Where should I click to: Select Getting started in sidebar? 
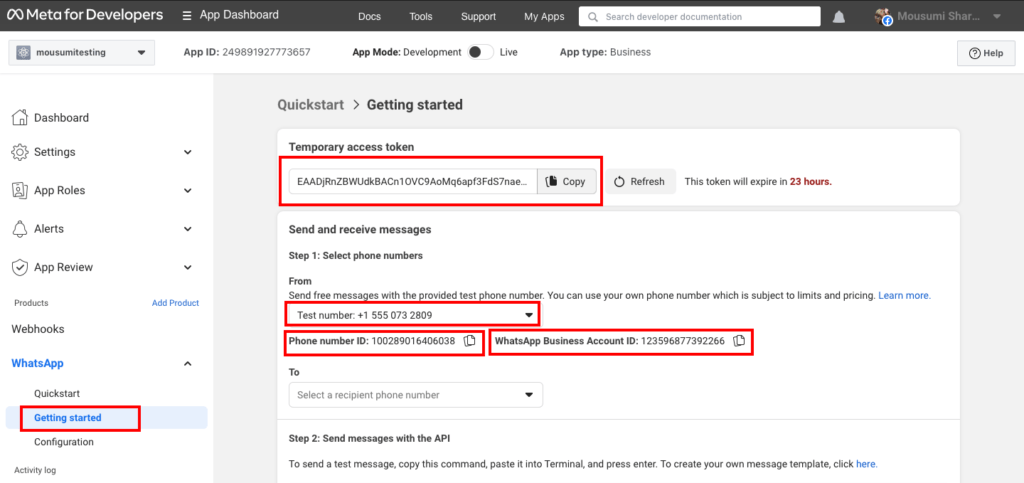click(67, 418)
